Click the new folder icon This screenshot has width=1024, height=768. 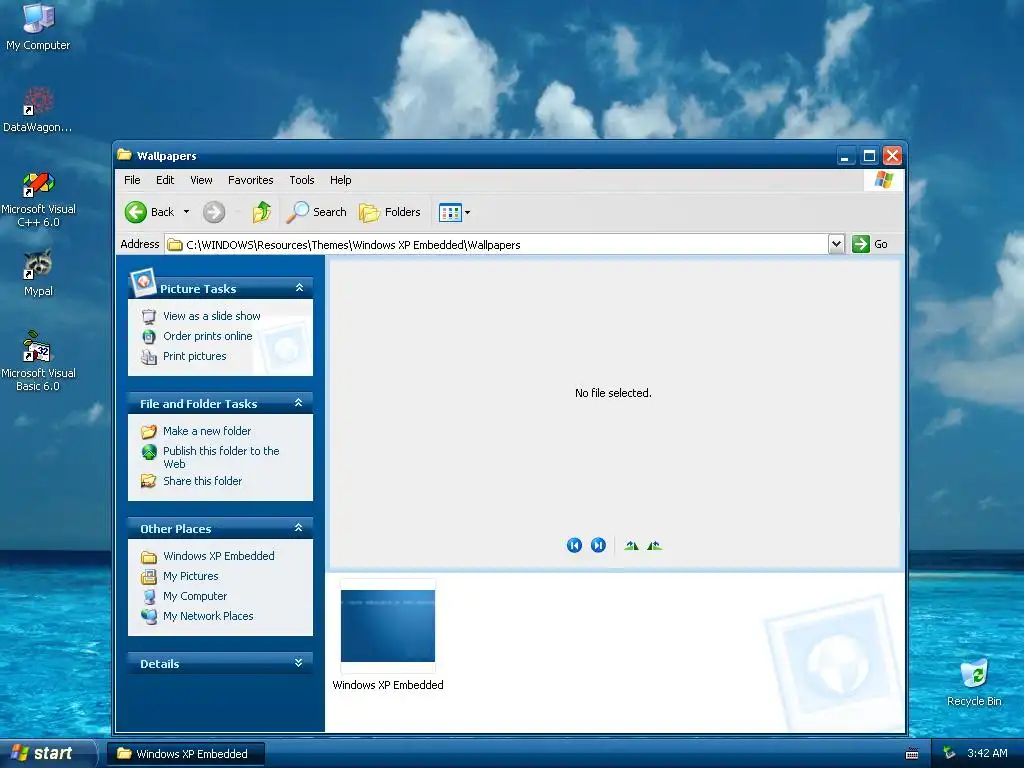[149, 431]
